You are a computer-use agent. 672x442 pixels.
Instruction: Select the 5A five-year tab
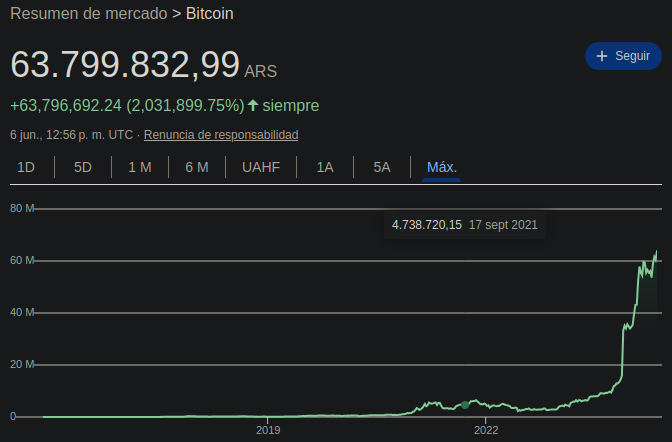tap(382, 167)
